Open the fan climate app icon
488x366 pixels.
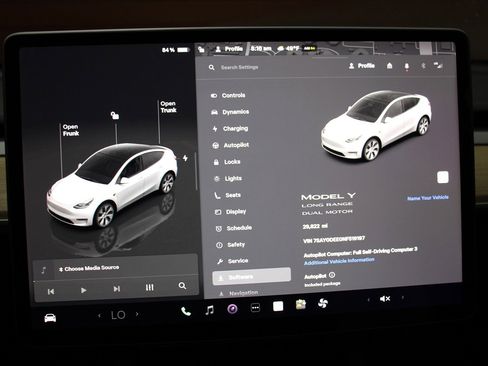323,303
